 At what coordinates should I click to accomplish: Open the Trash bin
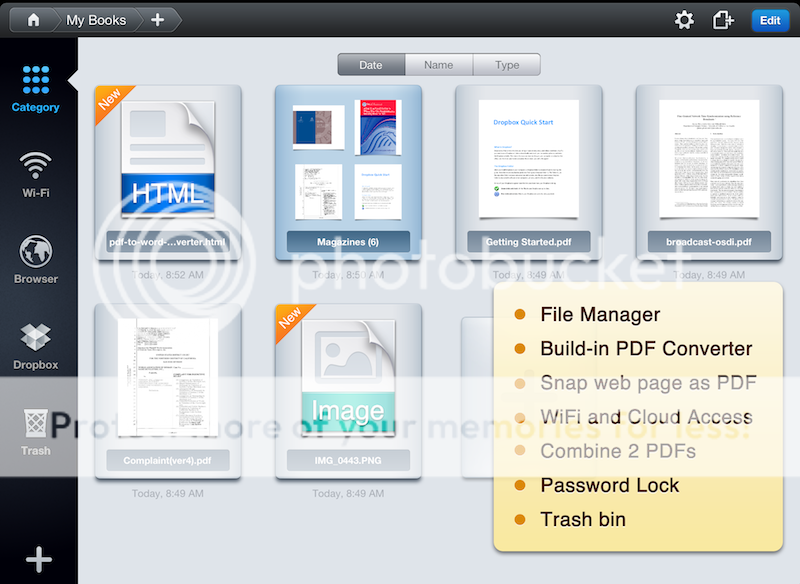[36, 432]
